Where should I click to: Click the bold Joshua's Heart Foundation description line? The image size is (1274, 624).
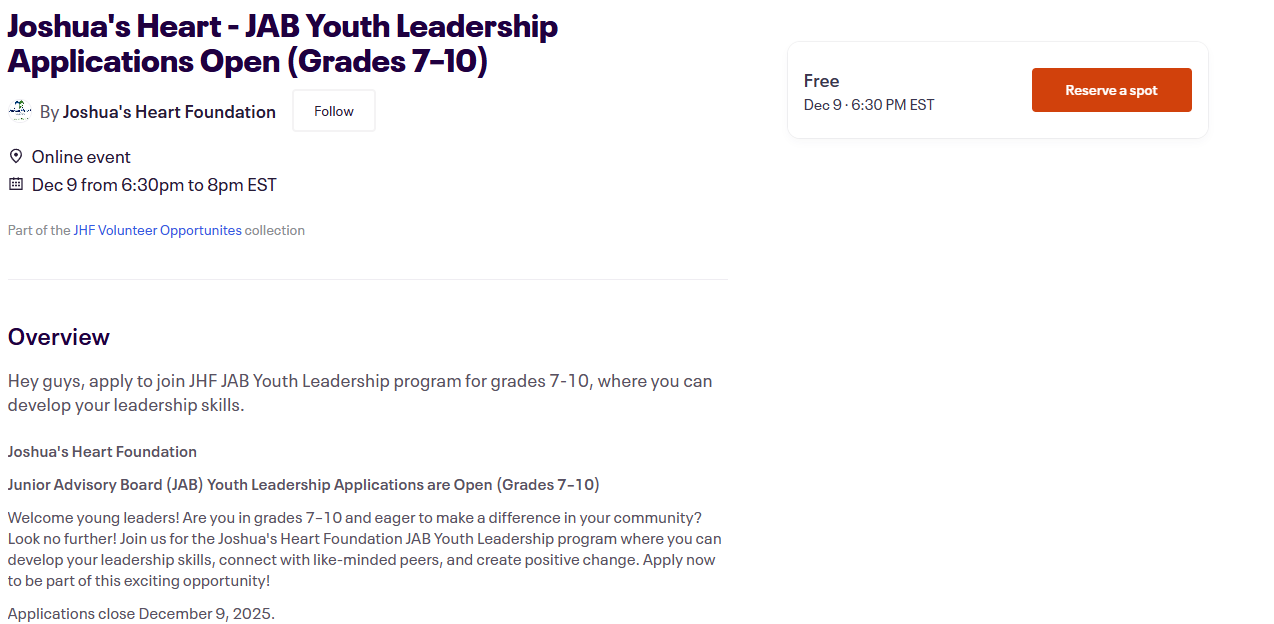(102, 452)
